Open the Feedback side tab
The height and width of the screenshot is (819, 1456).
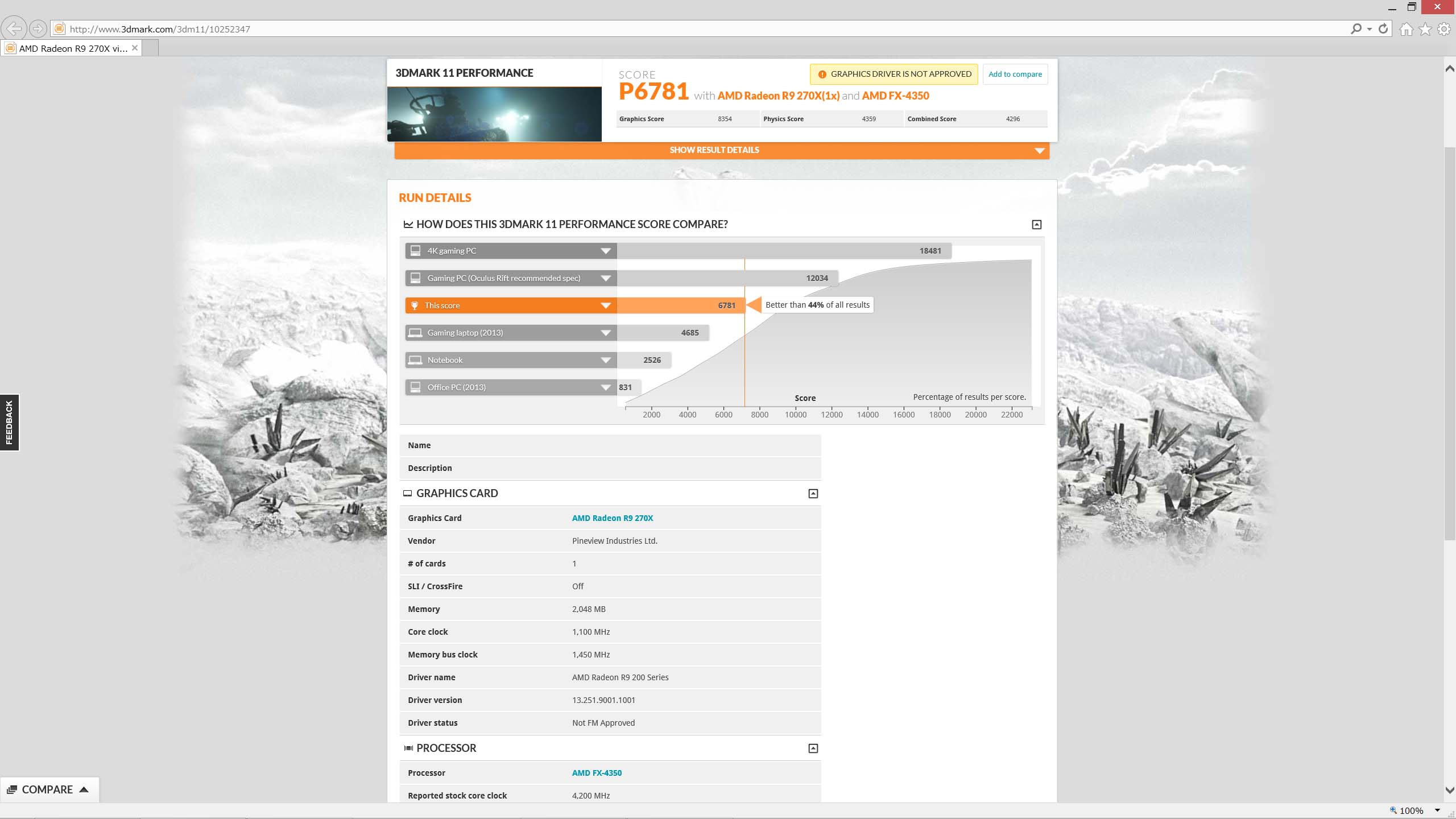10,423
